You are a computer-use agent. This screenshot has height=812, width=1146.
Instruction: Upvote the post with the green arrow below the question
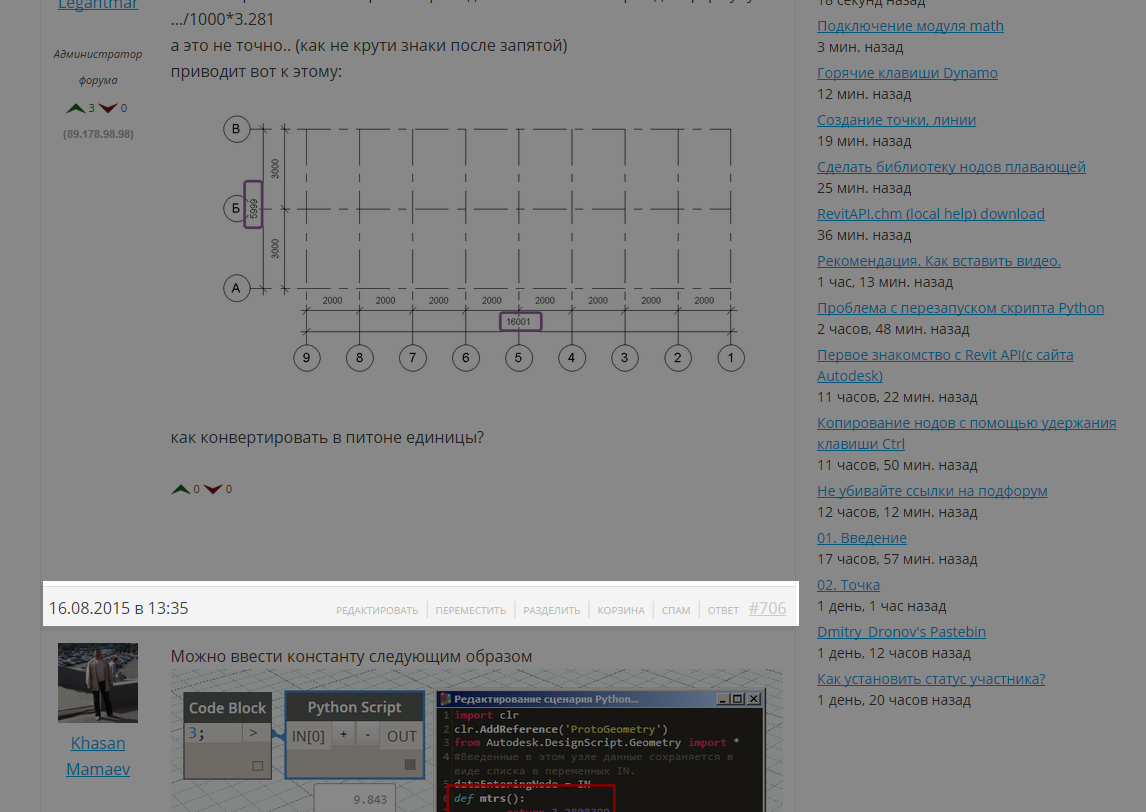181,489
